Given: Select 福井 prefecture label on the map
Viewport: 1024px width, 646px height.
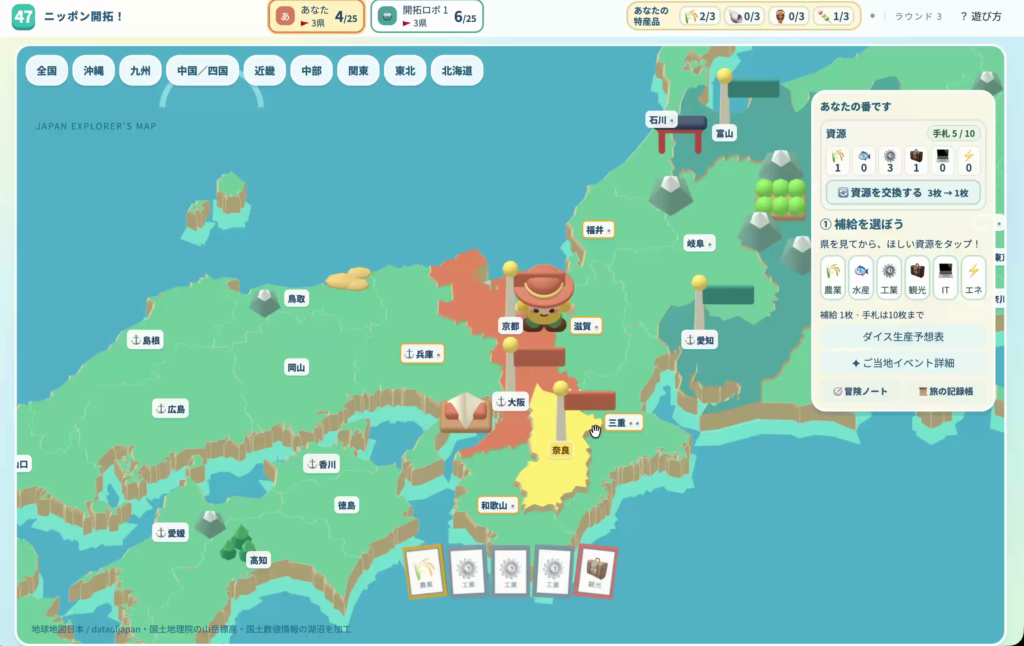Looking at the screenshot, I should coord(598,230).
